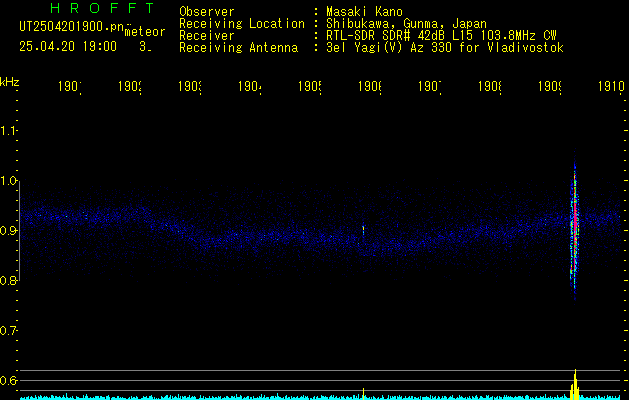
Task: Click observer name Masaki Kano
Action: click(x=364, y=12)
